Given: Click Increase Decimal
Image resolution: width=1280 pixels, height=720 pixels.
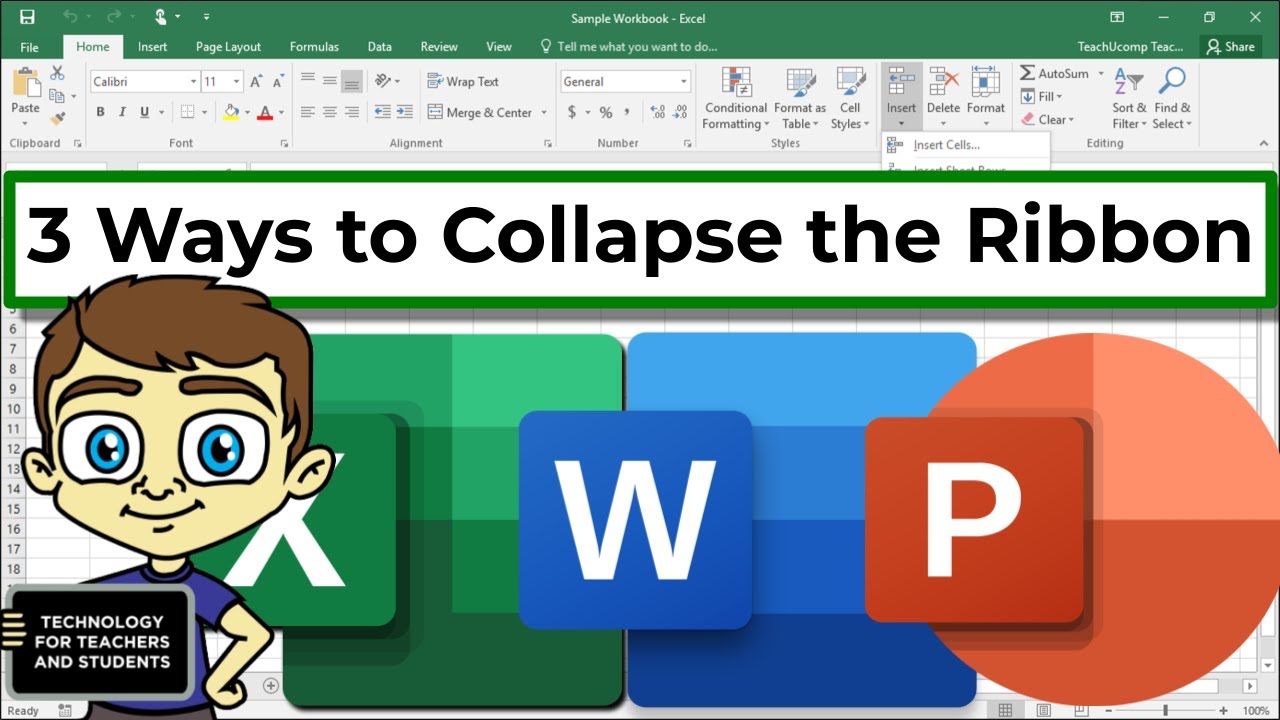Looking at the screenshot, I should click(657, 113).
